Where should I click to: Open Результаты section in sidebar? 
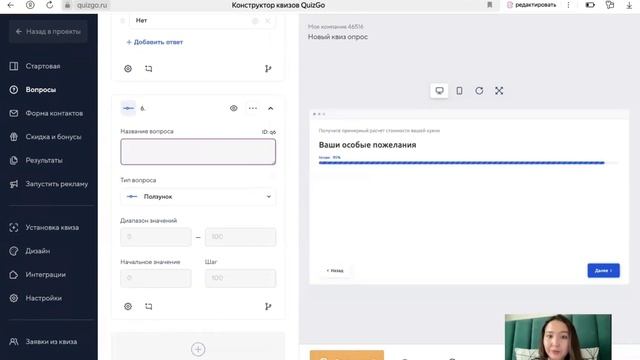coord(44,160)
